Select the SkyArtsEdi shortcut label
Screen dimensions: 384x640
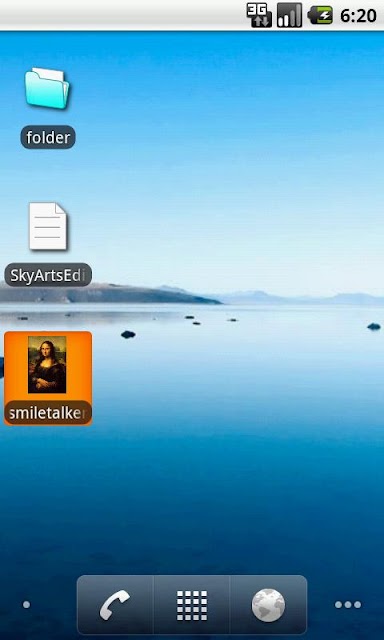tap(48, 275)
